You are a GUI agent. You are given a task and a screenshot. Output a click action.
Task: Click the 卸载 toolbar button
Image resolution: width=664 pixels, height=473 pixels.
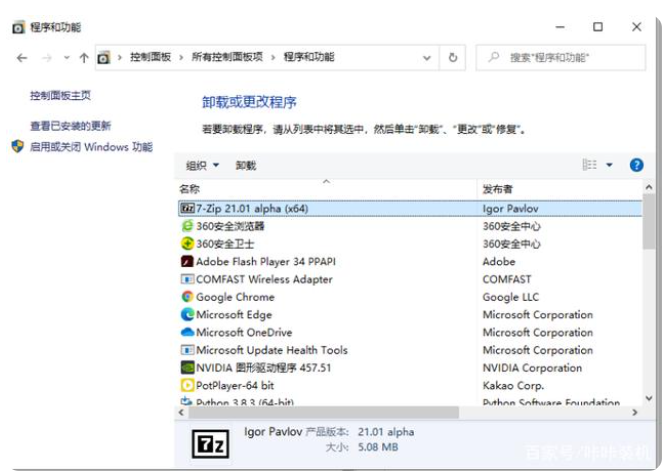pyautogui.click(x=246, y=165)
